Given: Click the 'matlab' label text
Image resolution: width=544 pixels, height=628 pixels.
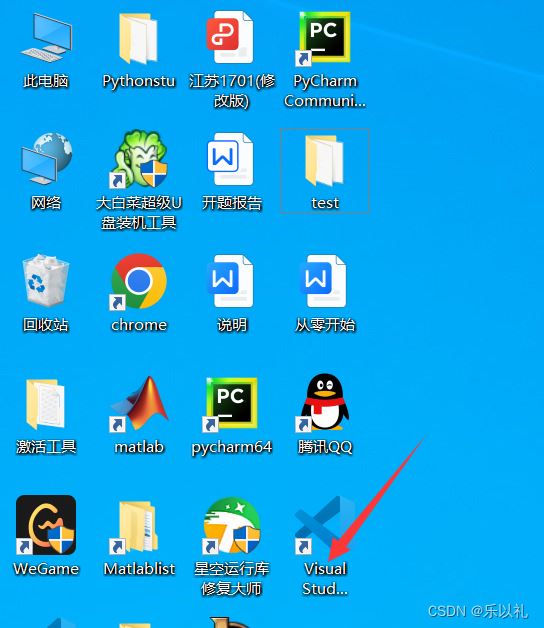Looking at the screenshot, I should (139, 447).
